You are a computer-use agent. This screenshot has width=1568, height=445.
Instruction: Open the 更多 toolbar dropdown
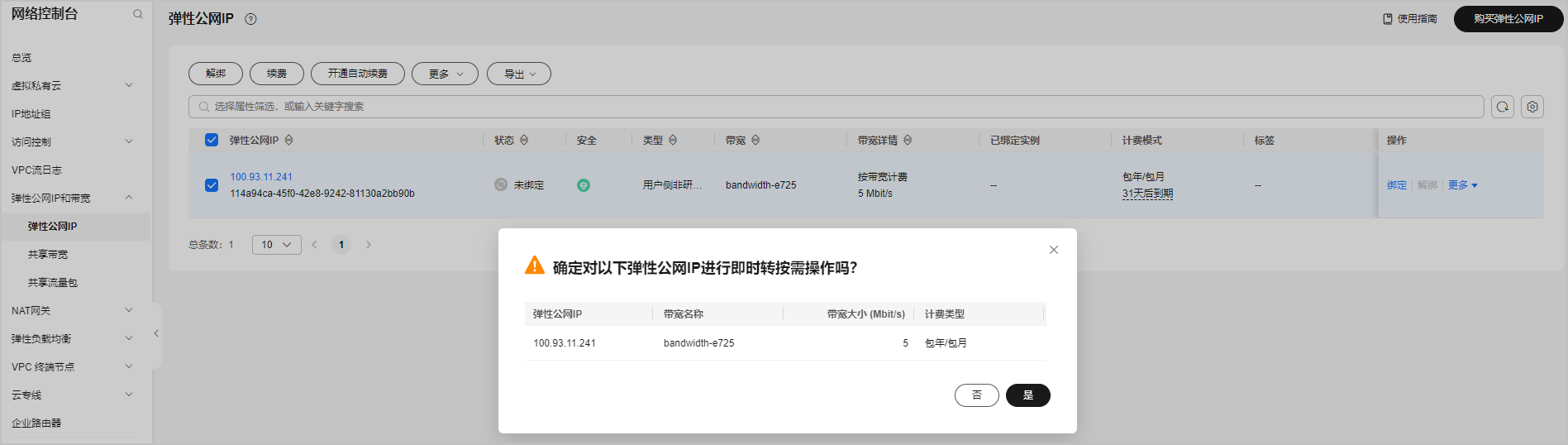(446, 74)
